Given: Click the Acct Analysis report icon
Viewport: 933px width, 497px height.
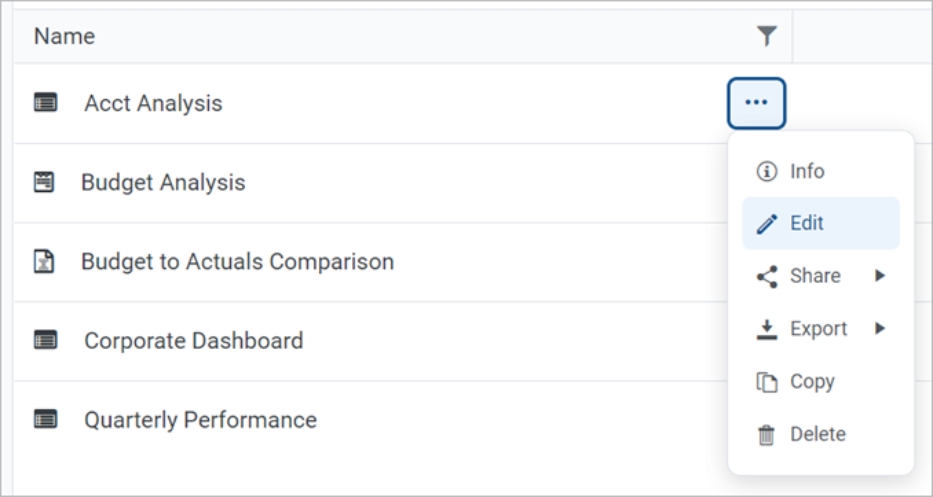Looking at the screenshot, I should 45,103.
